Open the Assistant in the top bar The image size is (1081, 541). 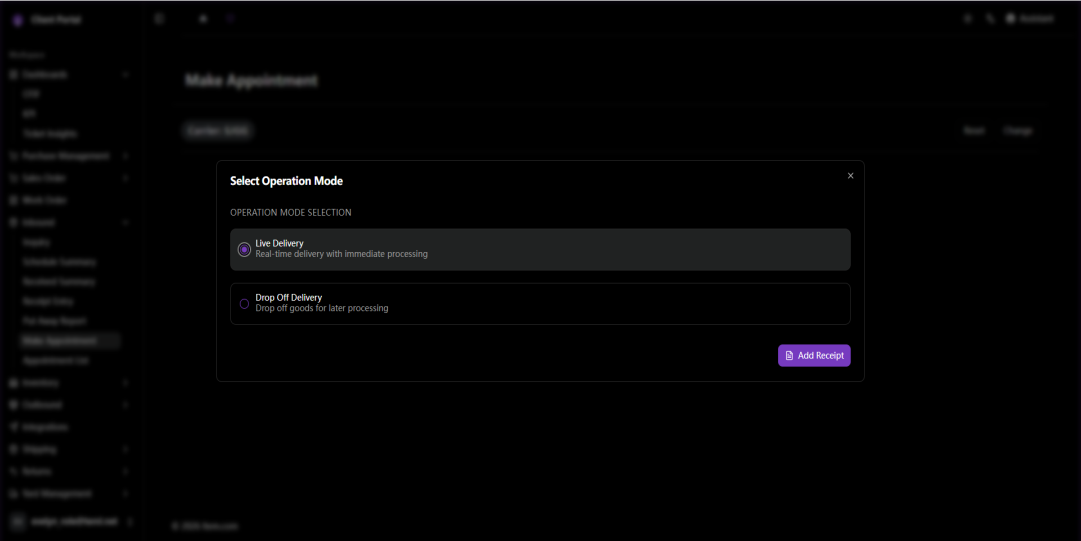pyautogui.click(x=1030, y=19)
